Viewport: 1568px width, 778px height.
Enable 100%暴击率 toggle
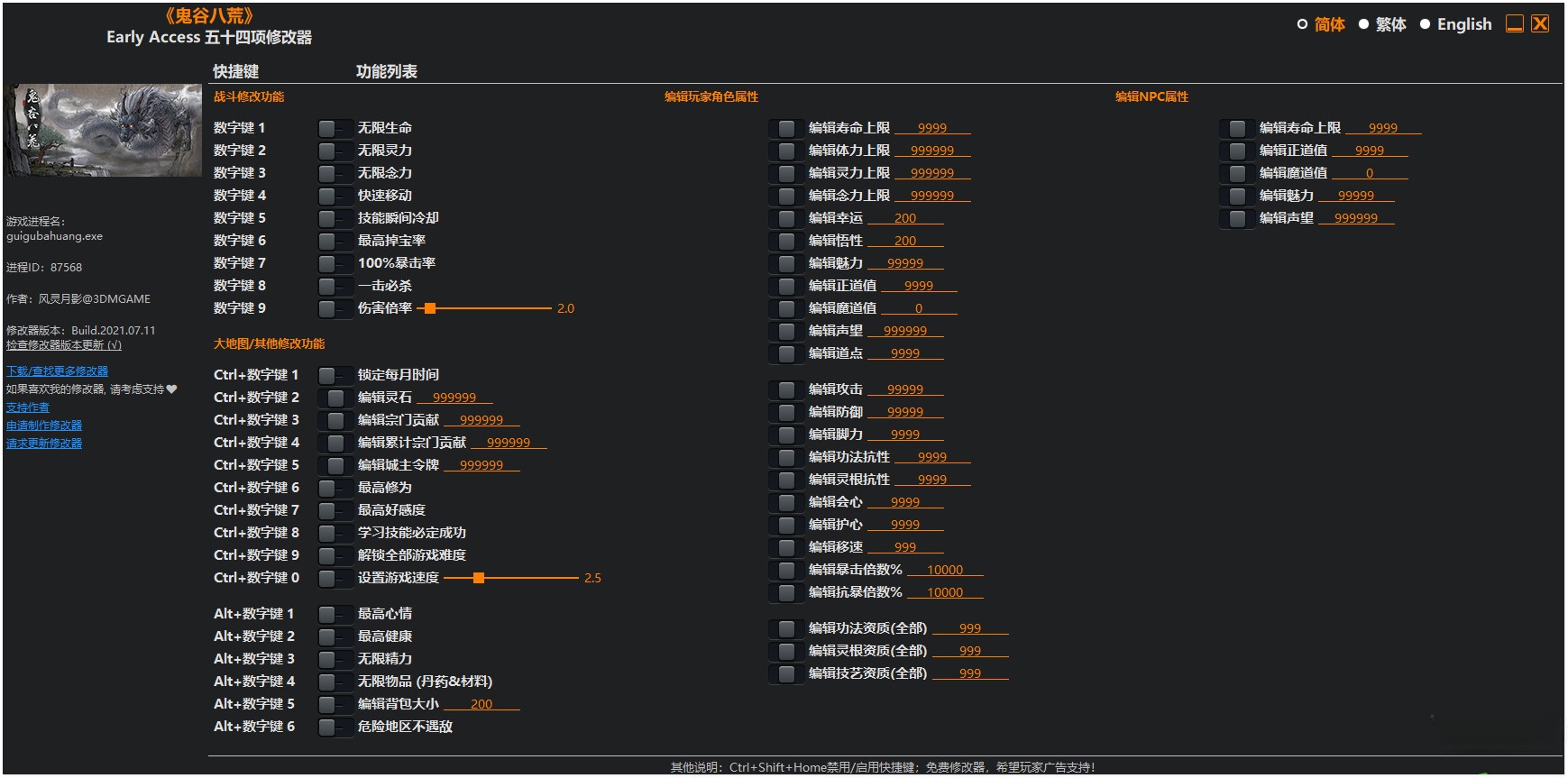[335, 264]
